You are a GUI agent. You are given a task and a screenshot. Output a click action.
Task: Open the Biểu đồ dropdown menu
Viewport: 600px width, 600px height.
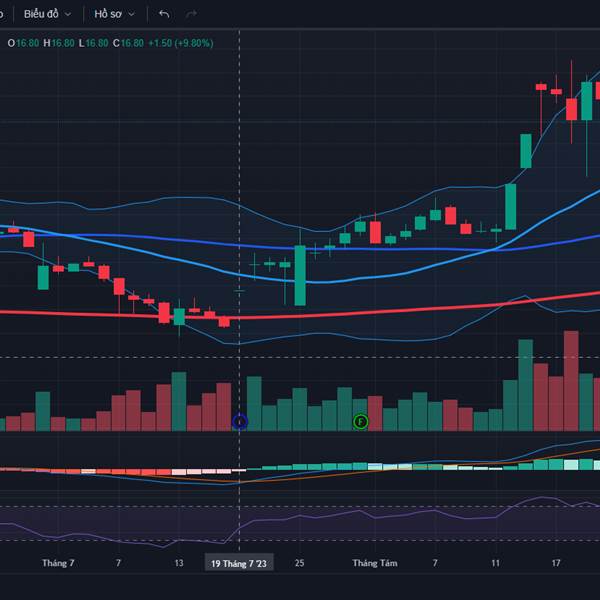pos(47,14)
